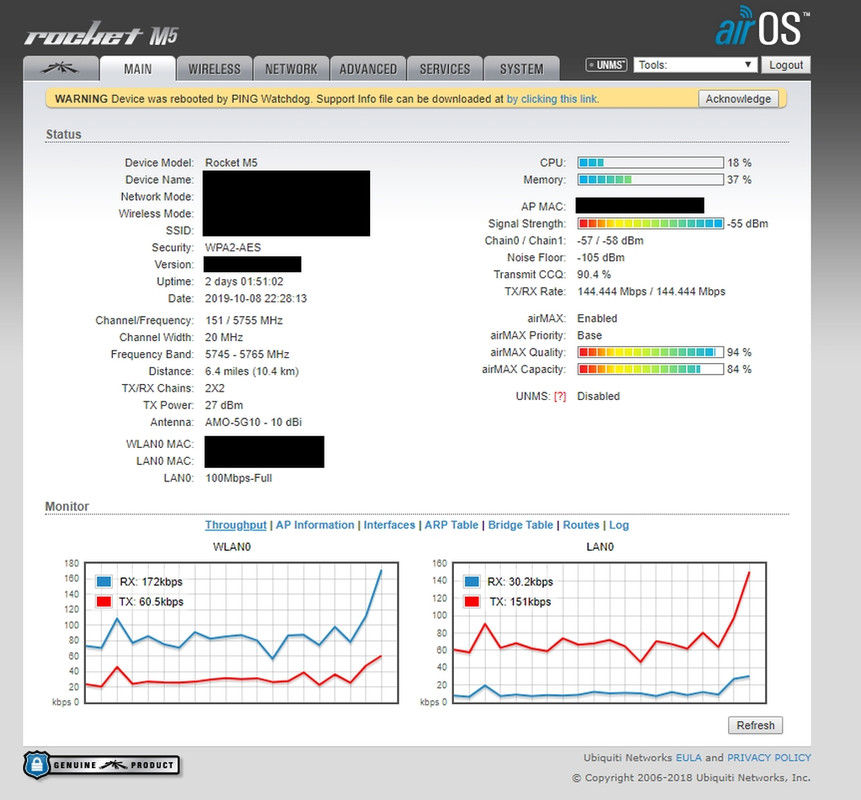Switch to the MAIN tab

(x=137, y=69)
